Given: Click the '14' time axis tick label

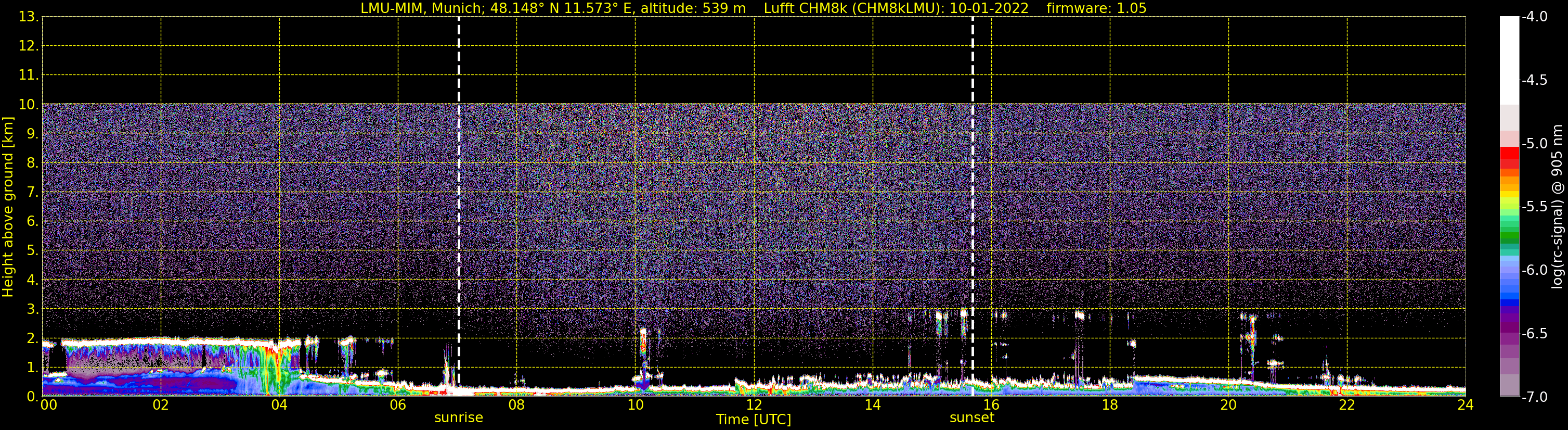Looking at the screenshot, I should [x=873, y=405].
